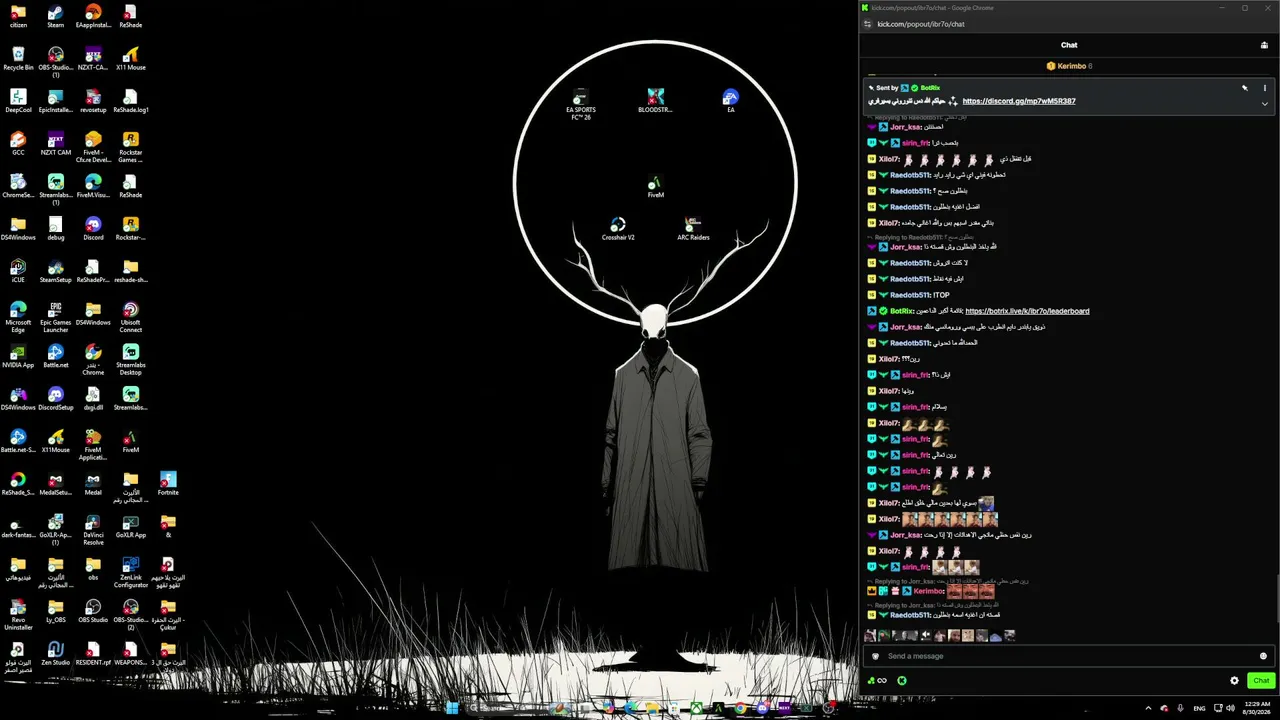Select the EA SPORTS FC 26 desktop icon
This screenshot has height=720, width=1280.
[x=580, y=104]
